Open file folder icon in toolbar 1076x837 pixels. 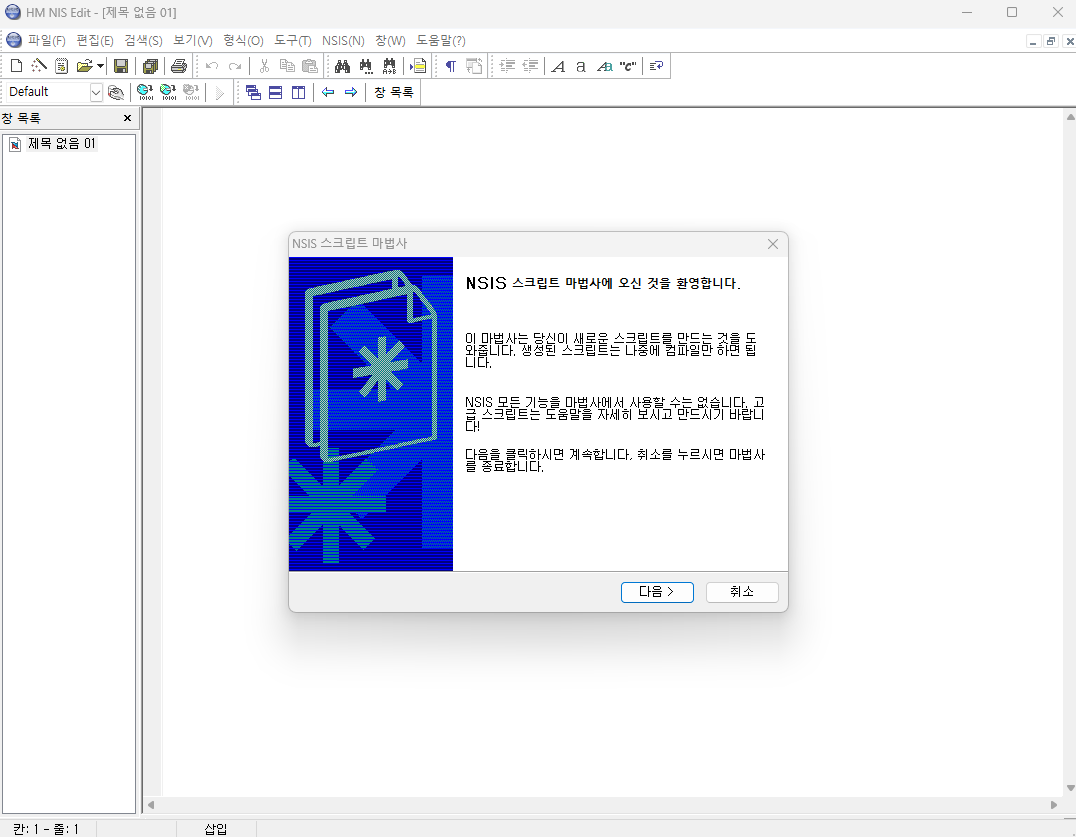pyautogui.click(x=84, y=66)
